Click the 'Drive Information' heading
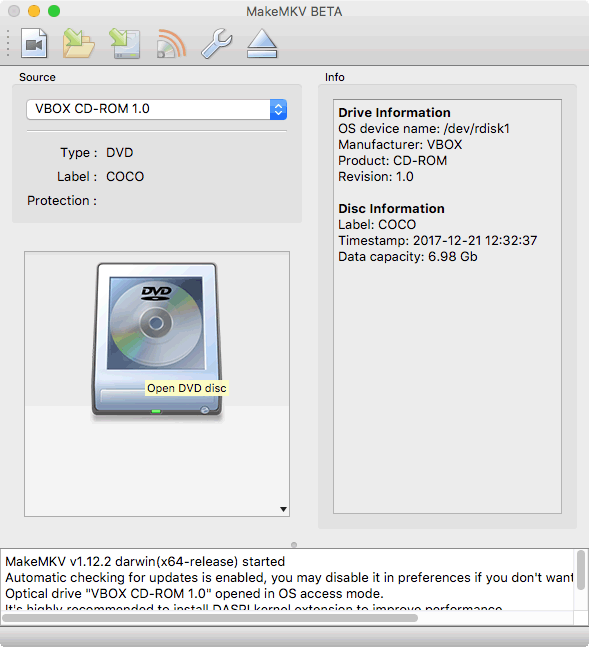This screenshot has width=589, height=647. click(394, 113)
